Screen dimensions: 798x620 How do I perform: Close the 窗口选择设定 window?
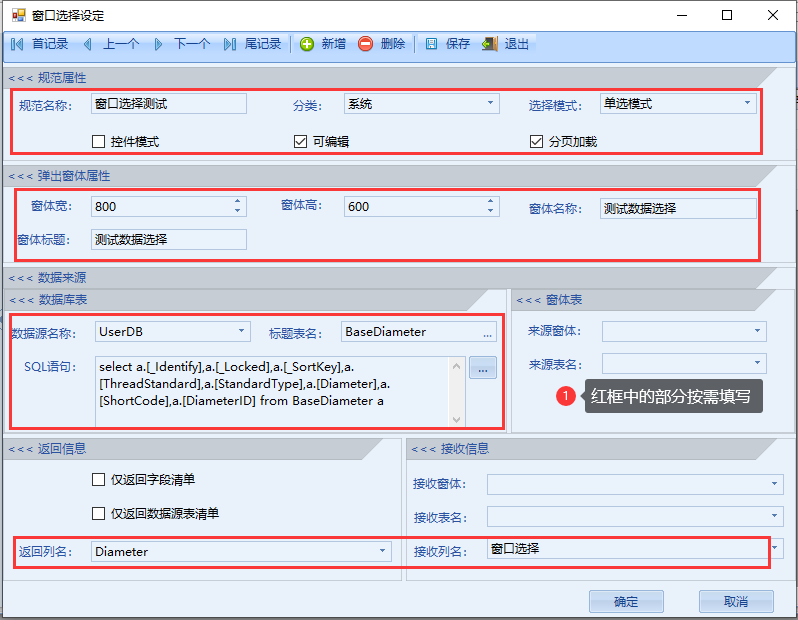773,15
